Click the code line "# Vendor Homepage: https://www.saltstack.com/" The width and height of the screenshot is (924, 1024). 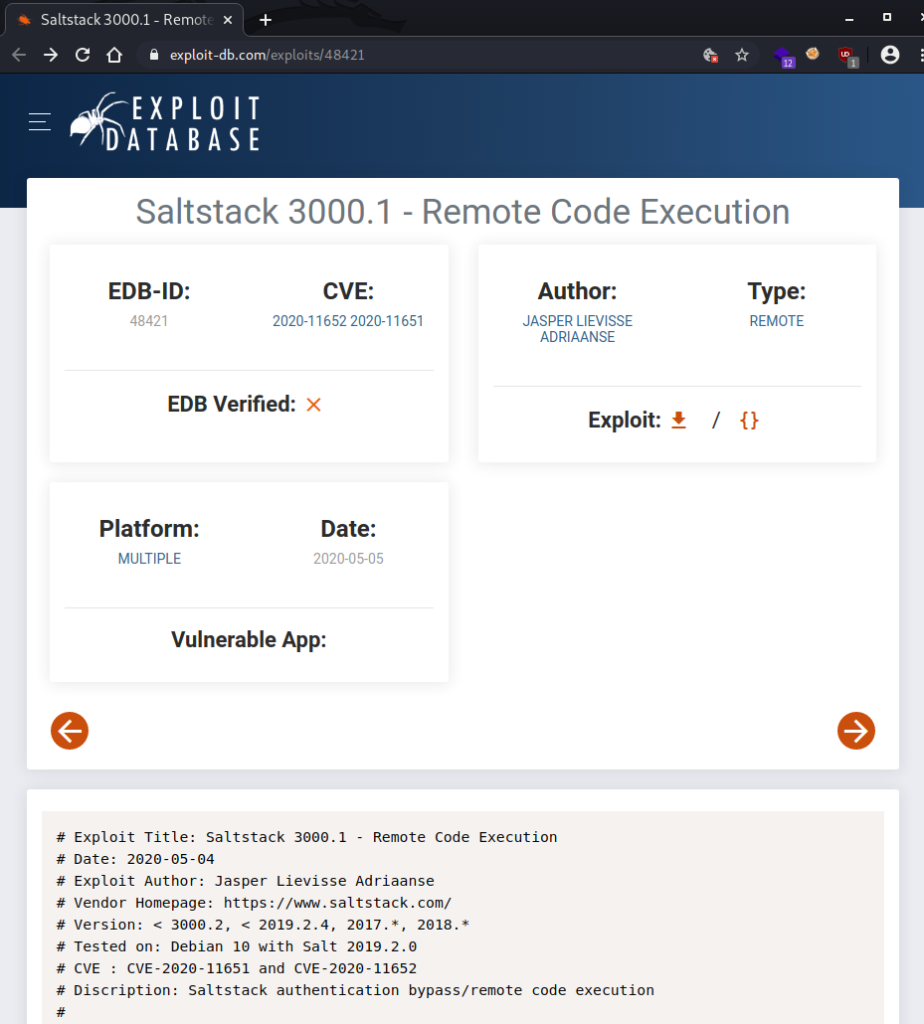pos(254,903)
